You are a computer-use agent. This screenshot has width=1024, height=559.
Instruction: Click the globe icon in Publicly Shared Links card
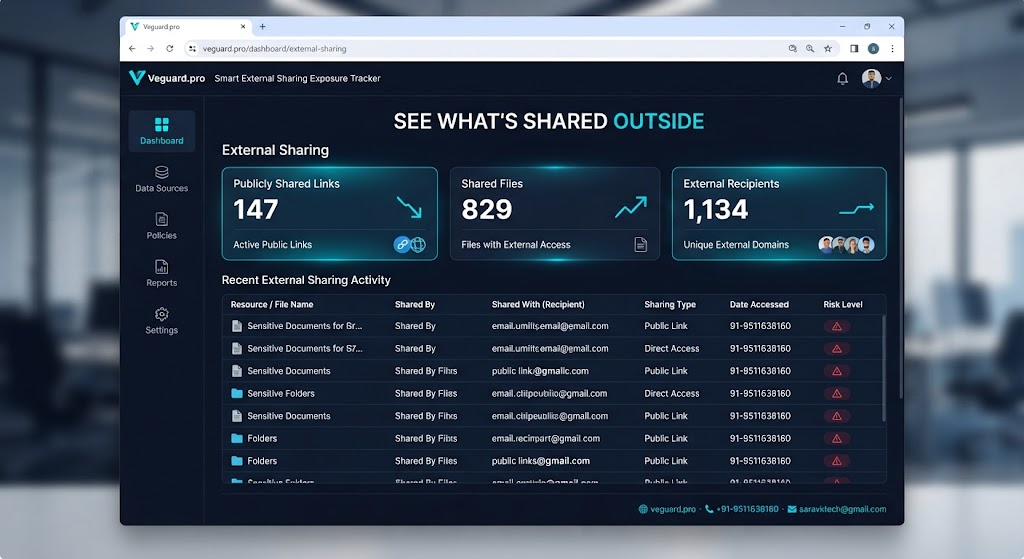click(418, 244)
